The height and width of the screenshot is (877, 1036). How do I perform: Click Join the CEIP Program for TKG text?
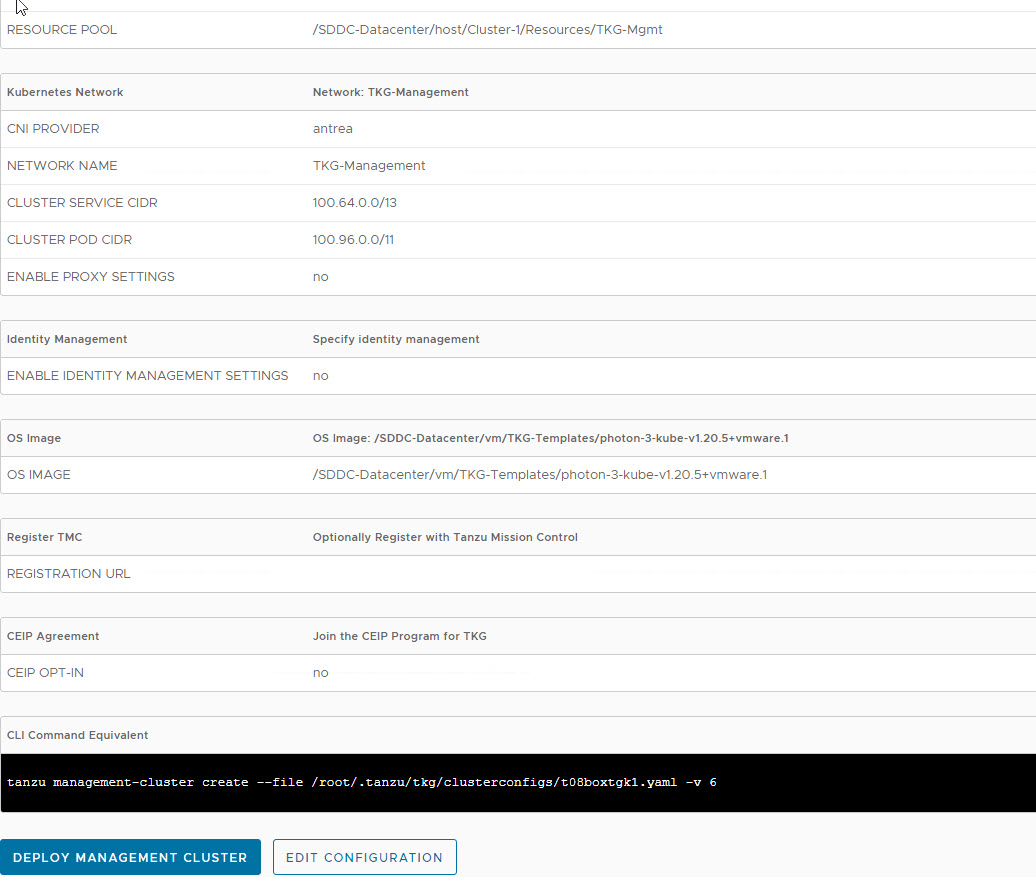[x=400, y=636]
